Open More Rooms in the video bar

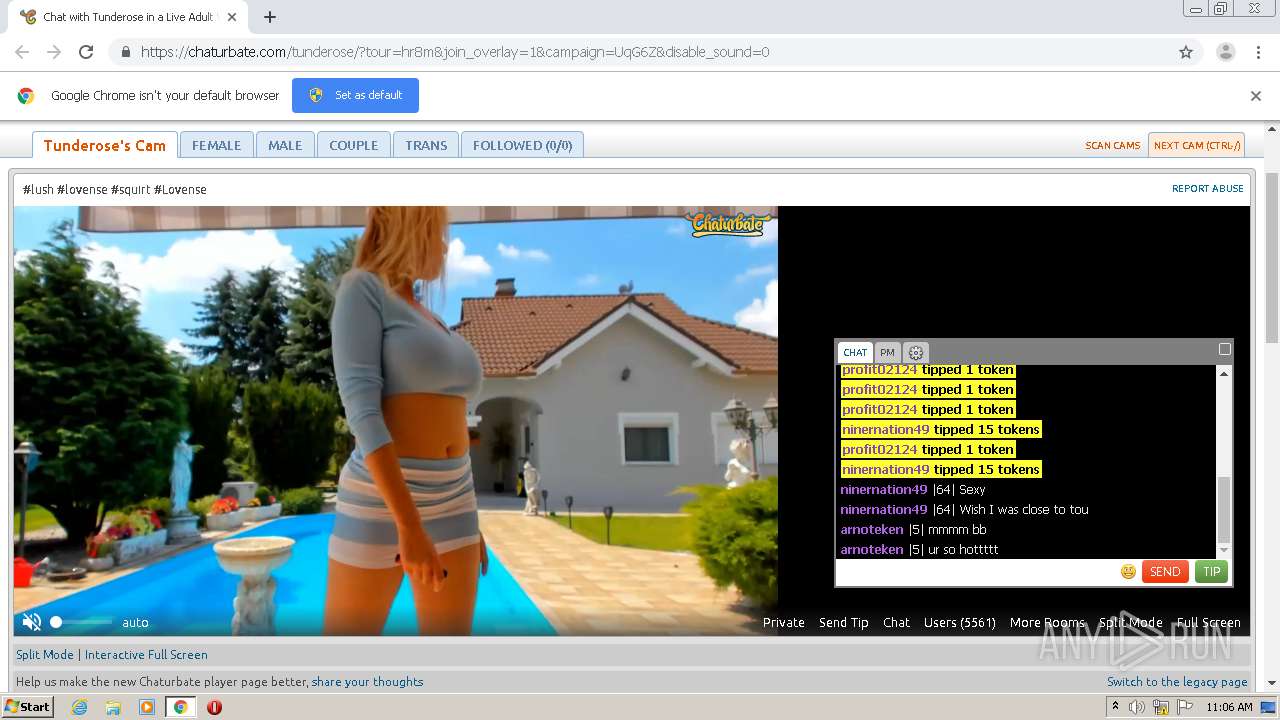coord(1047,622)
